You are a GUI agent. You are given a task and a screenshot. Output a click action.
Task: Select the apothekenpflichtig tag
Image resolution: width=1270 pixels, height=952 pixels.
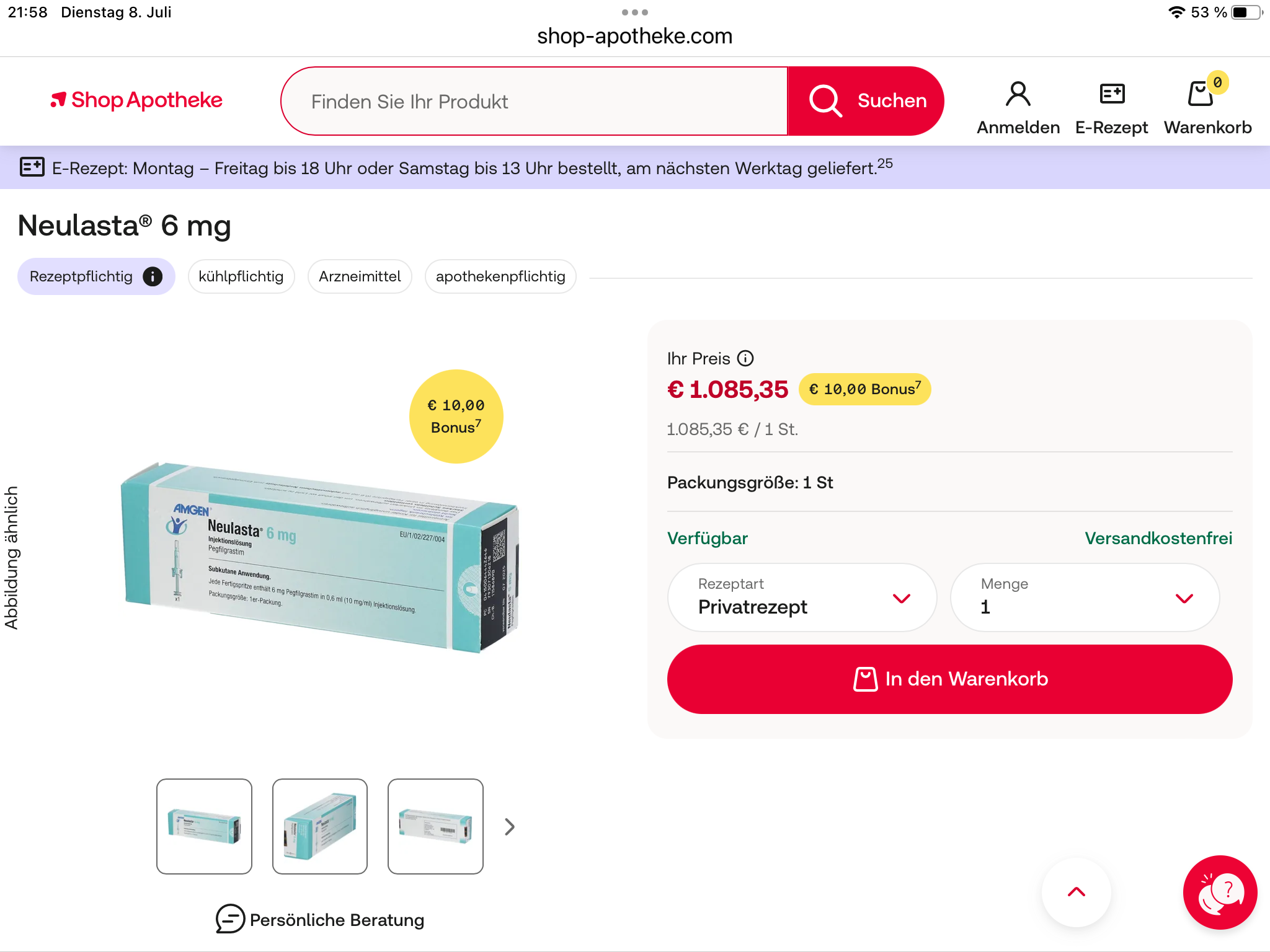(x=500, y=276)
